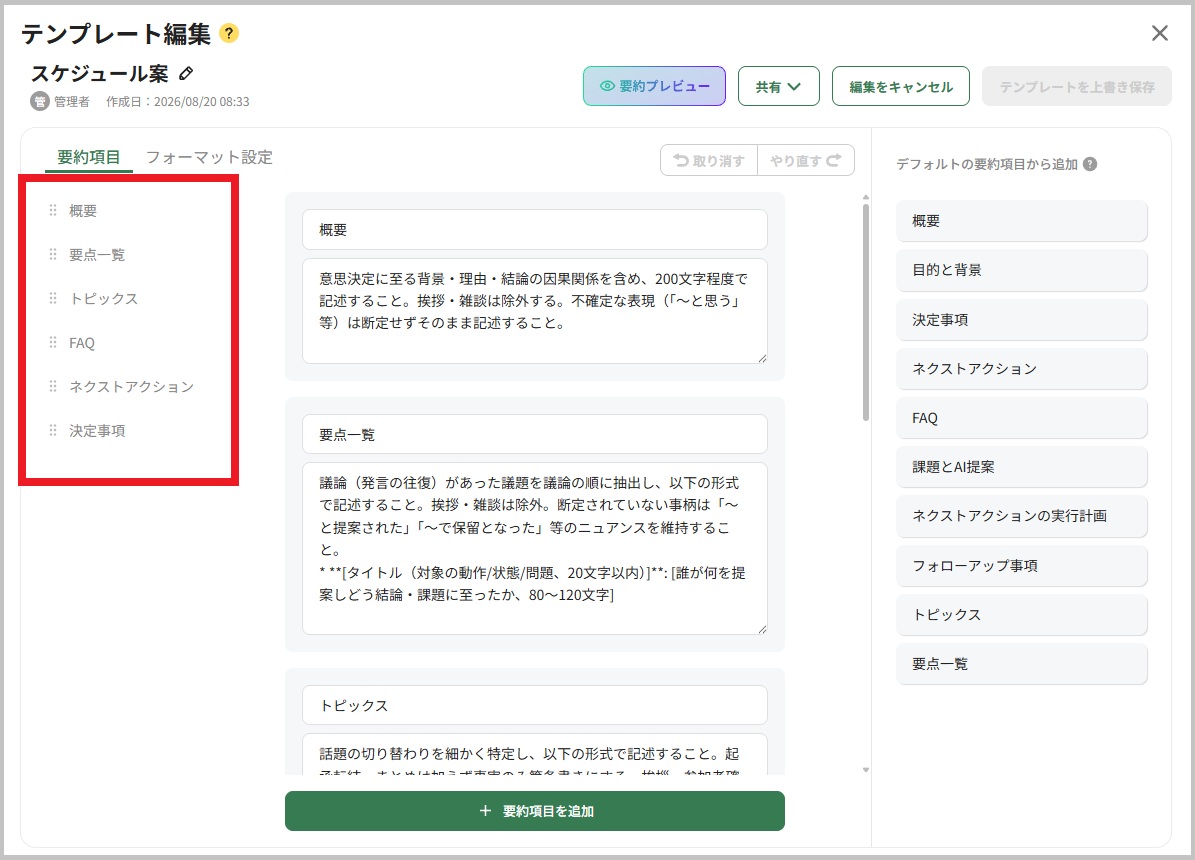Viewport: 1195px width, 860px height.
Task: Click the resize grip of 要点一覧 text area
Action: [761, 629]
